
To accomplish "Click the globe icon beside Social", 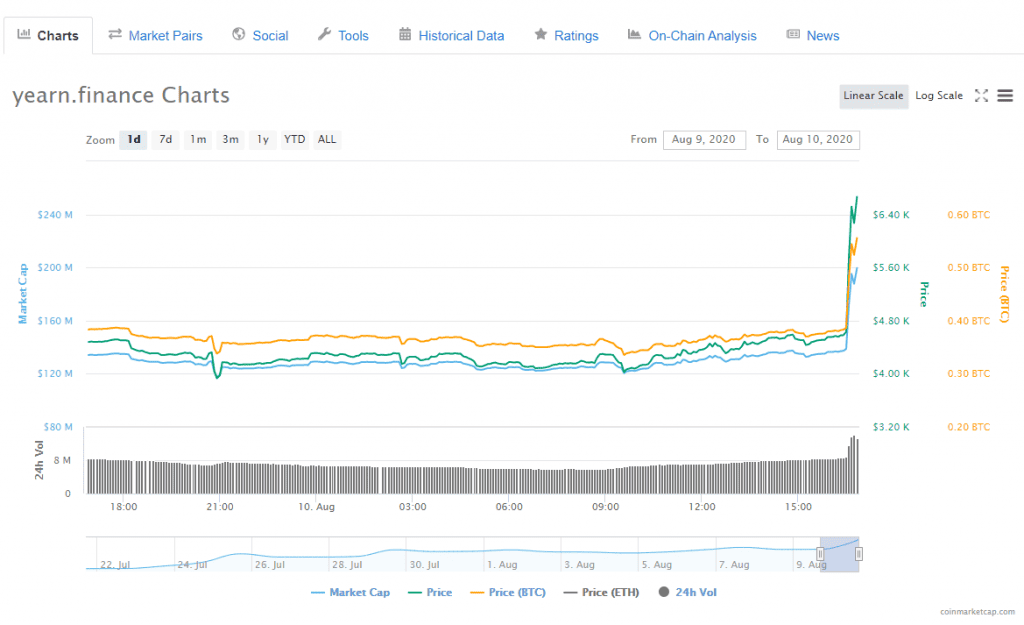I will point(238,34).
